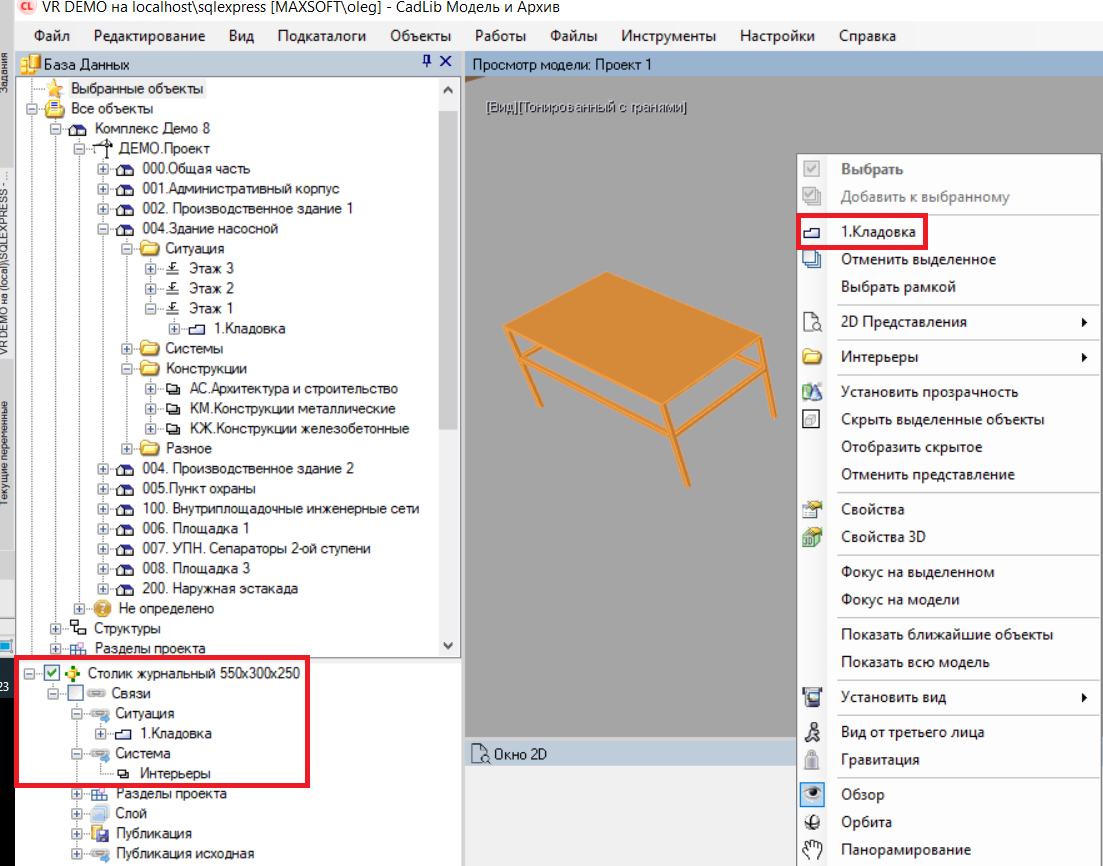
Task: Check the Связи checkbox
Action: pyautogui.click(x=75, y=693)
